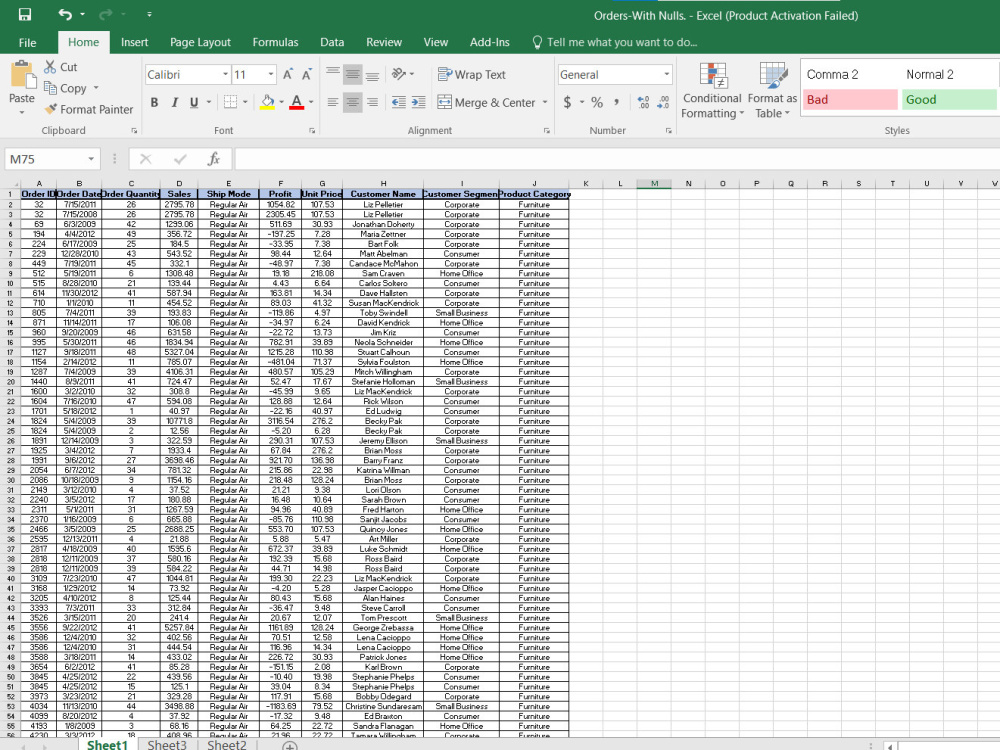Apply the Bad cell style
Viewport: 1000px width, 750px height.
[x=850, y=99]
